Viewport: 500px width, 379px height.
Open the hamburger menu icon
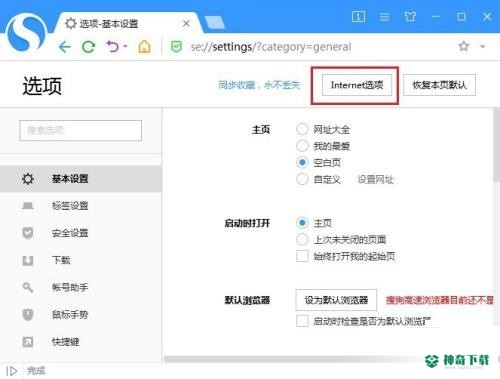pos(384,17)
